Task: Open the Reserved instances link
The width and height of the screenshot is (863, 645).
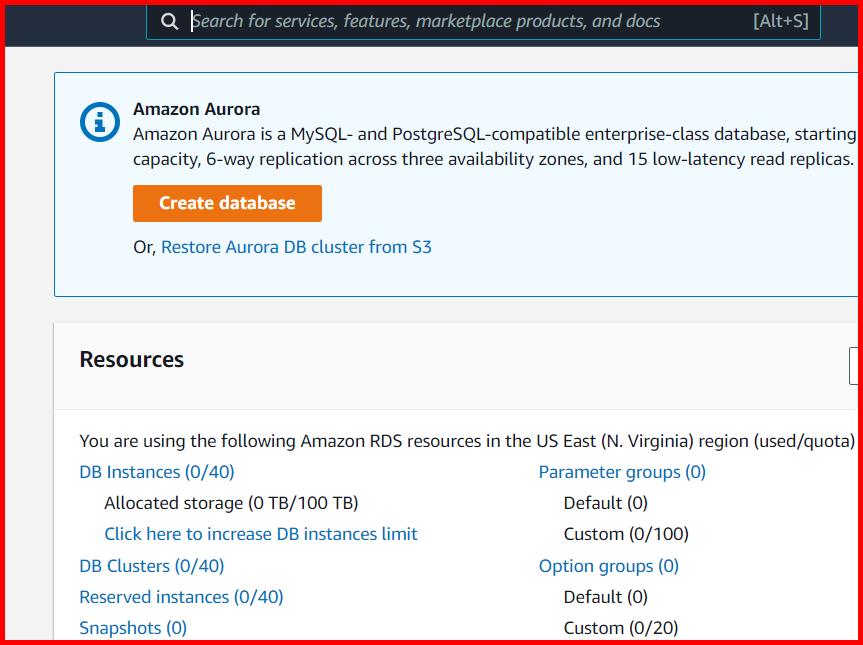Action: pyautogui.click(x=181, y=596)
